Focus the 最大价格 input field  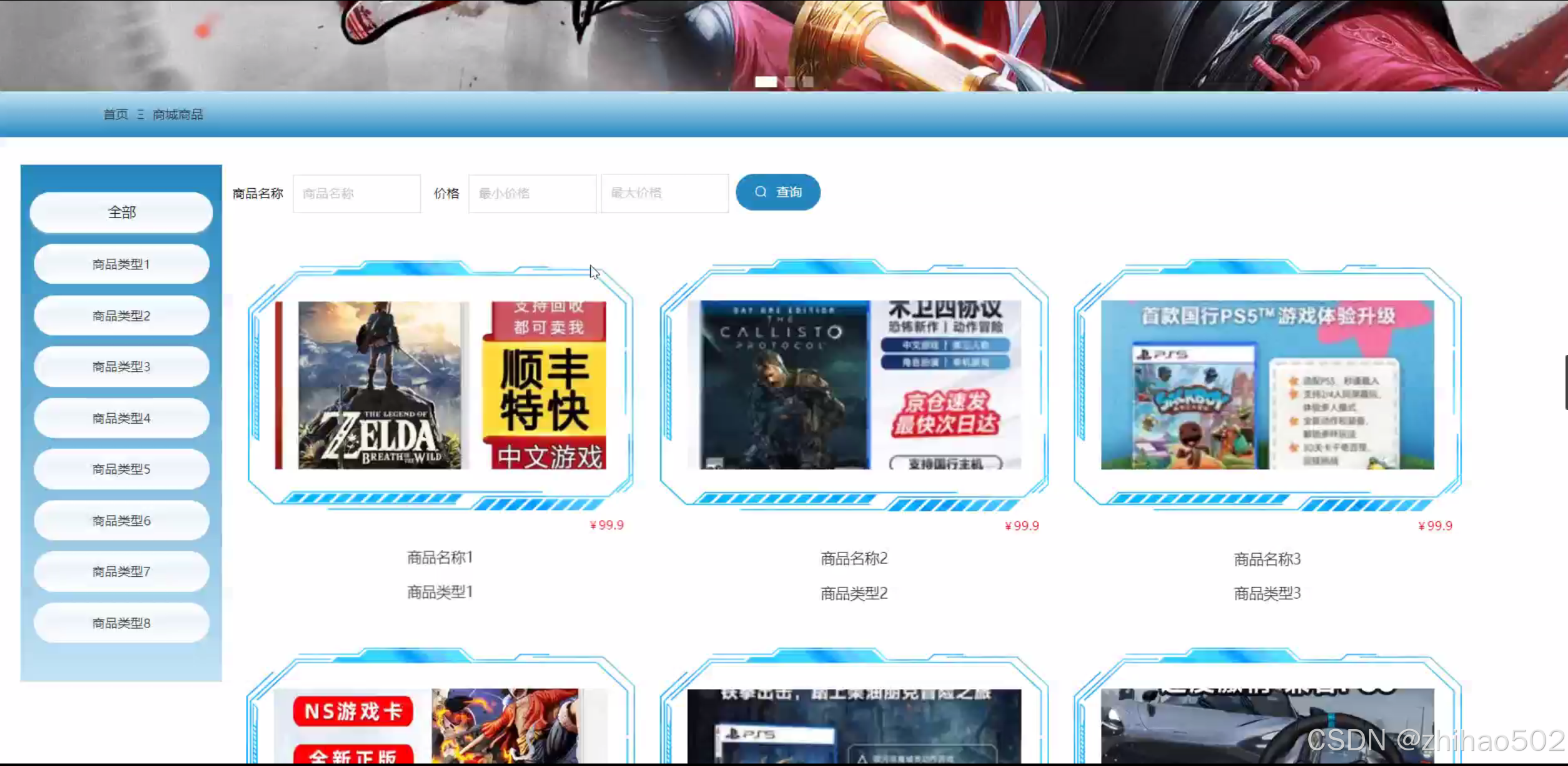(664, 193)
